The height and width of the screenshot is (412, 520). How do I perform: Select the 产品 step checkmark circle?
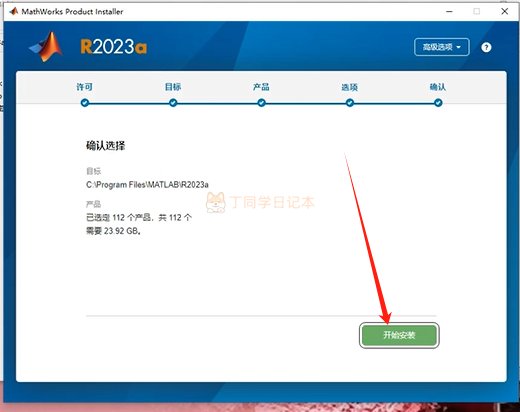(261, 103)
